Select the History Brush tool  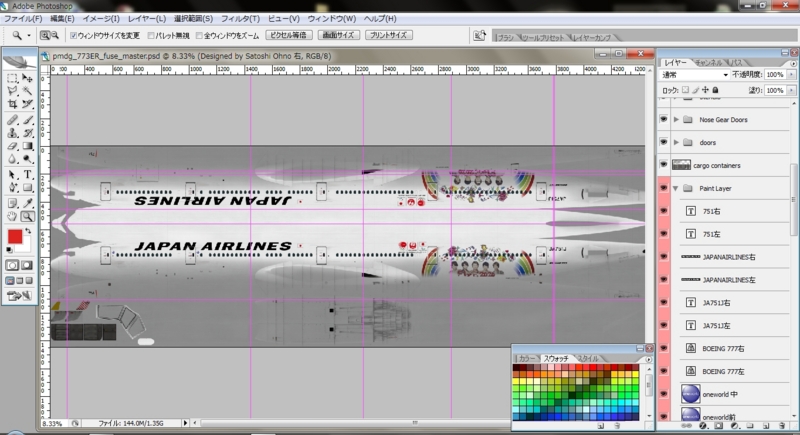[x=28, y=133]
